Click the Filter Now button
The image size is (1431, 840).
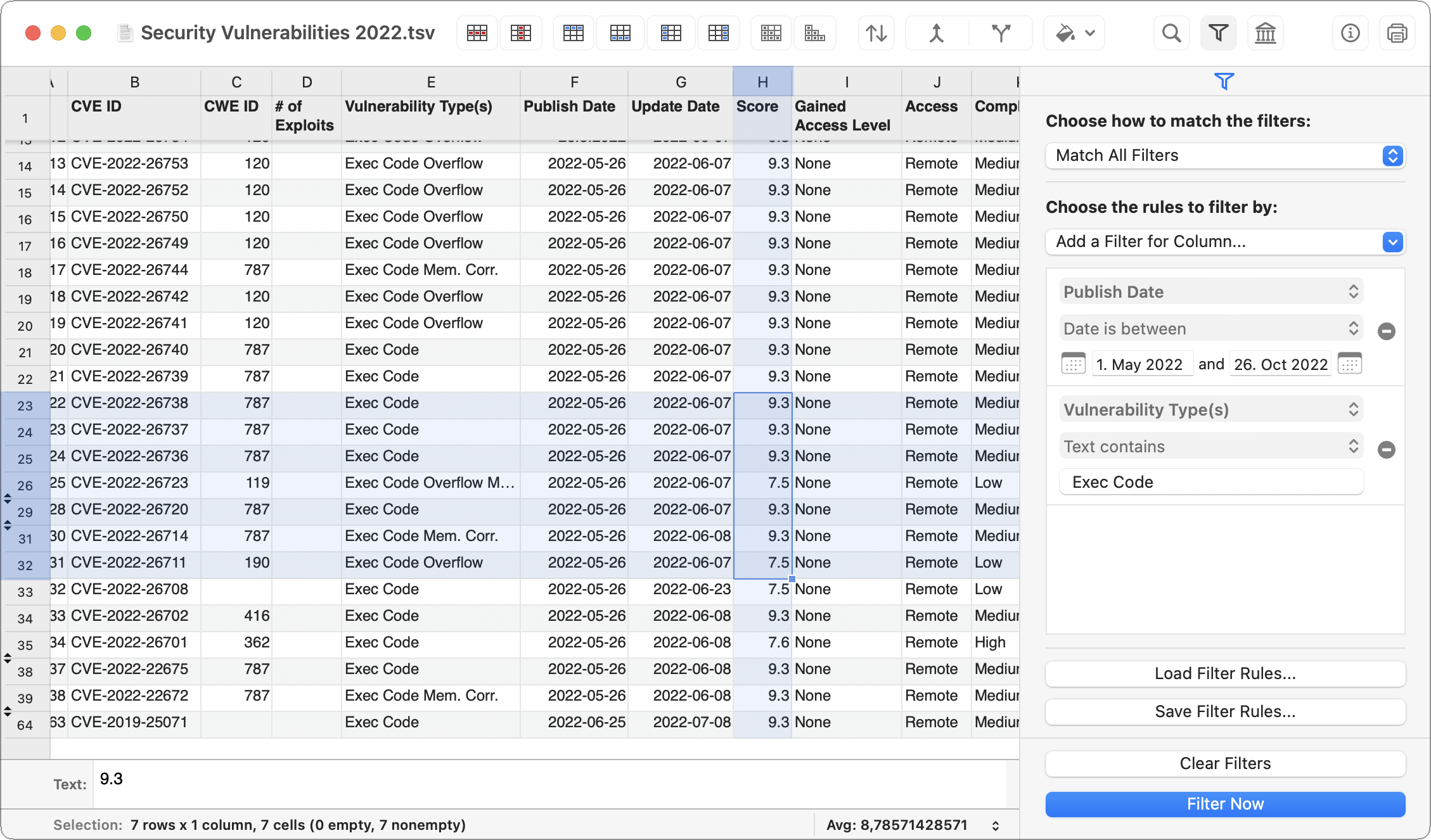(x=1224, y=804)
